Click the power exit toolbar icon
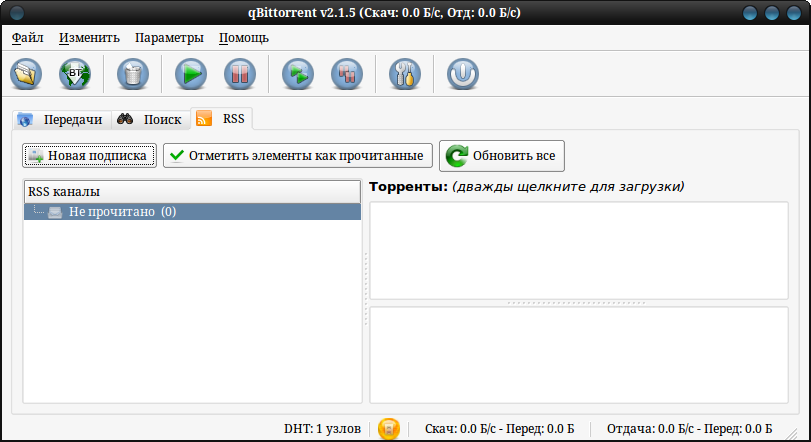 pyautogui.click(x=463, y=74)
